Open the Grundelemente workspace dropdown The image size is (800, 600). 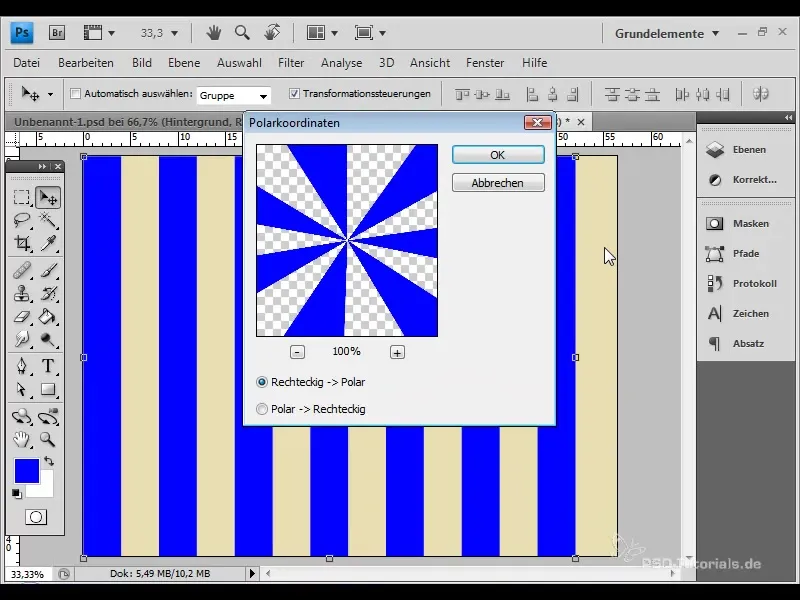click(x=667, y=34)
